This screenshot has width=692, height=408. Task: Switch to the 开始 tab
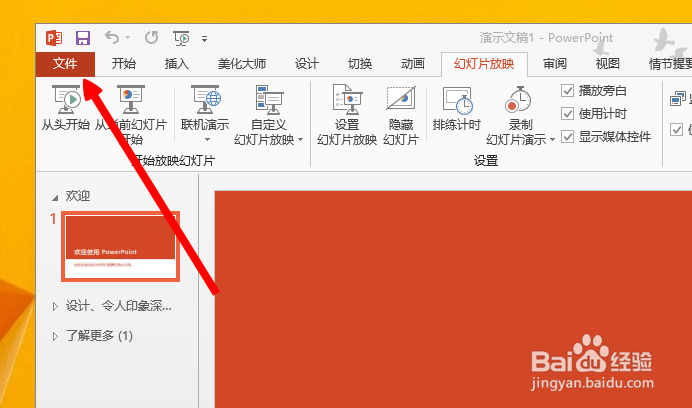[x=124, y=64]
